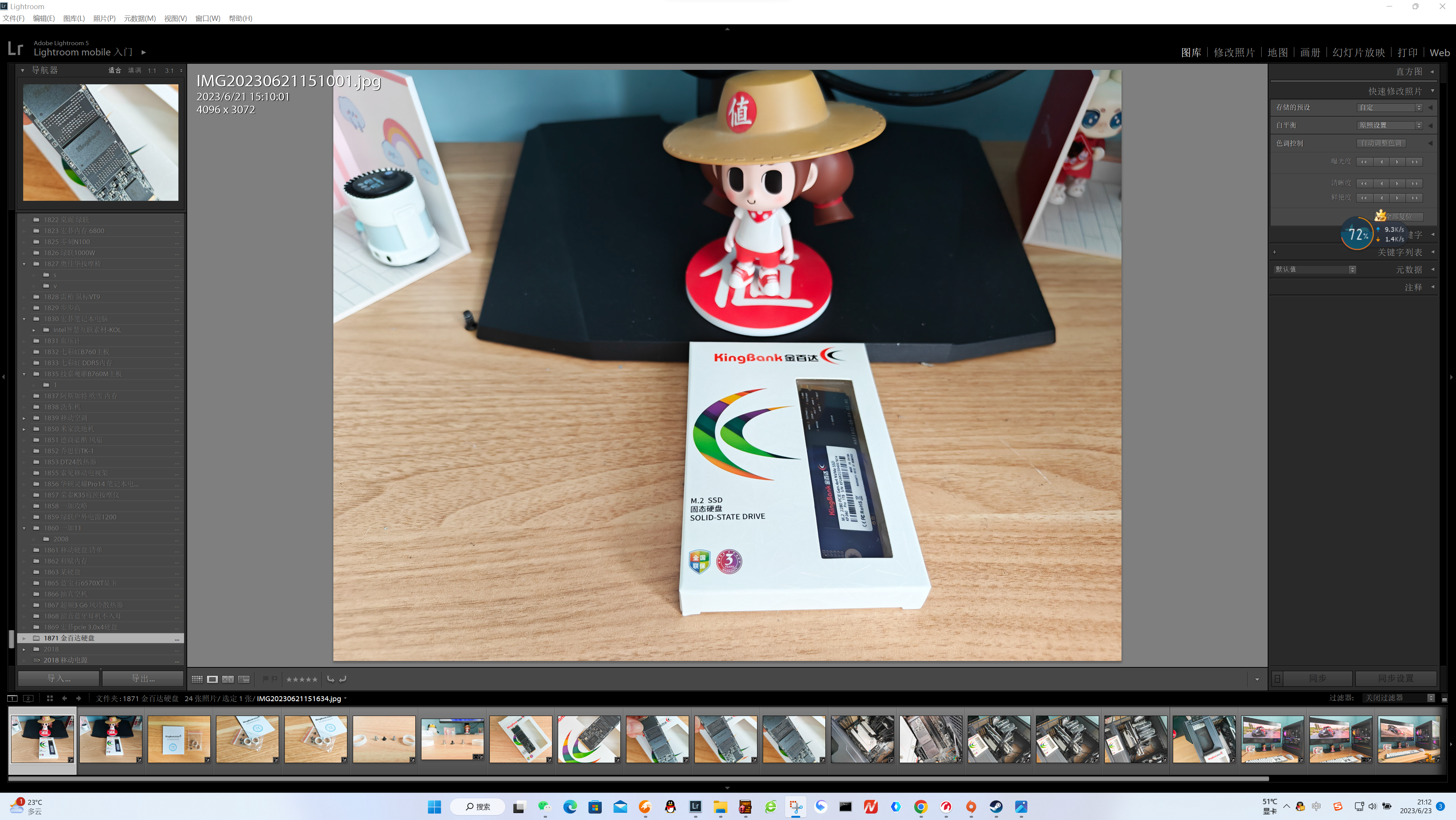Open the 元数据(M) menu
The image size is (1456, 820).
[x=140, y=18]
